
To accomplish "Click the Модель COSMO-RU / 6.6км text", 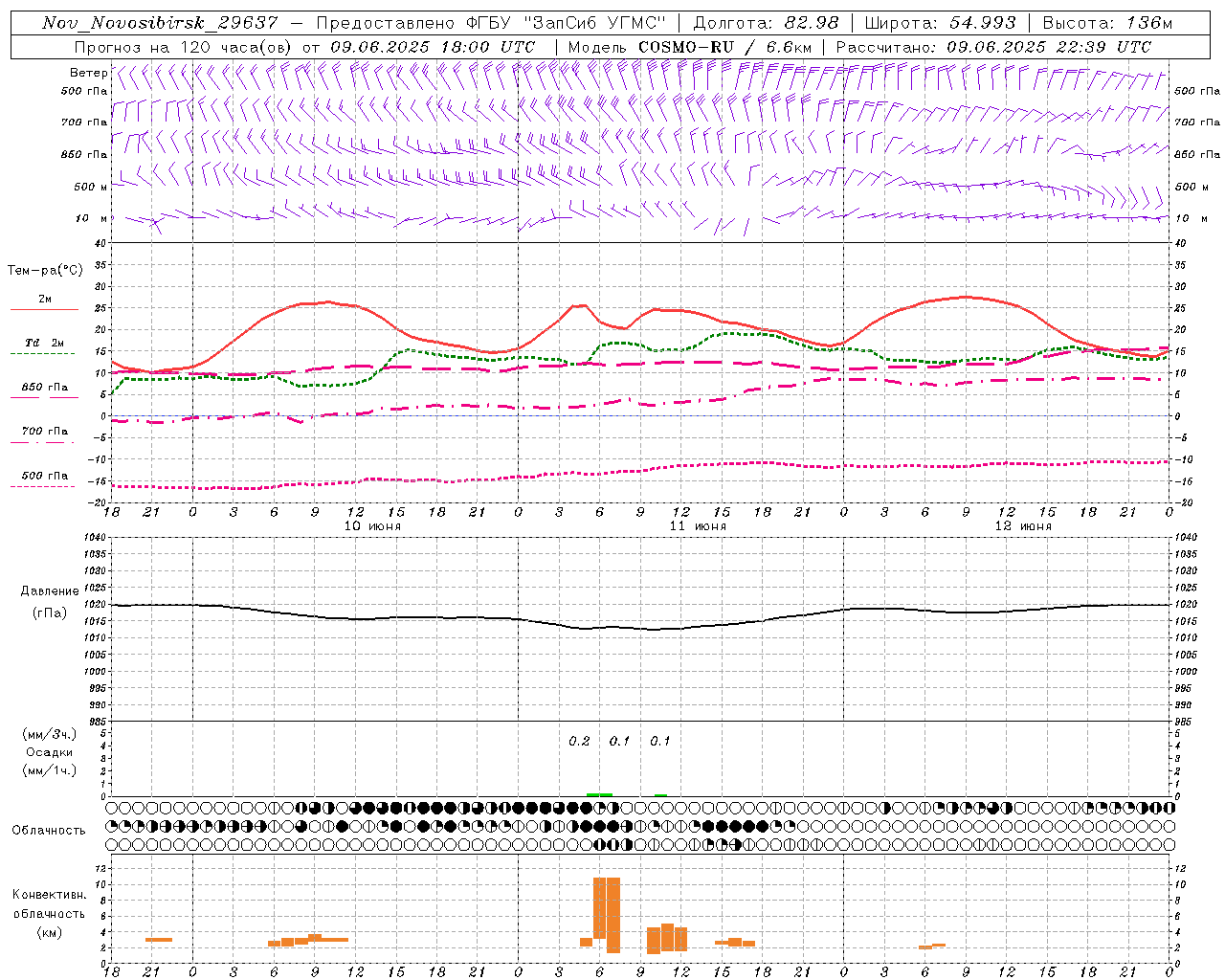I will (689, 47).
